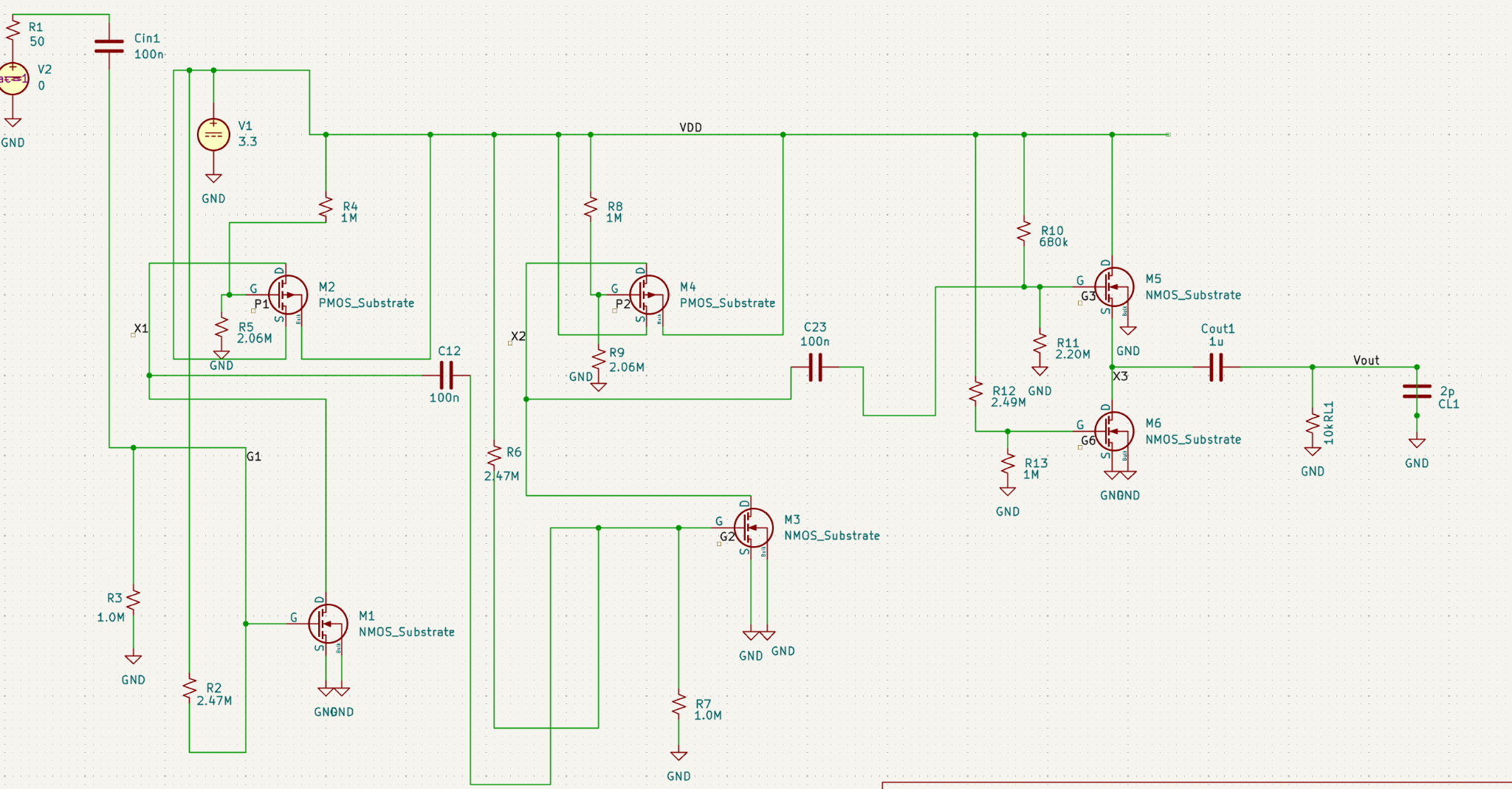Select the M3 reference designator text
This screenshot has width=1512, height=789.
(x=792, y=520)
